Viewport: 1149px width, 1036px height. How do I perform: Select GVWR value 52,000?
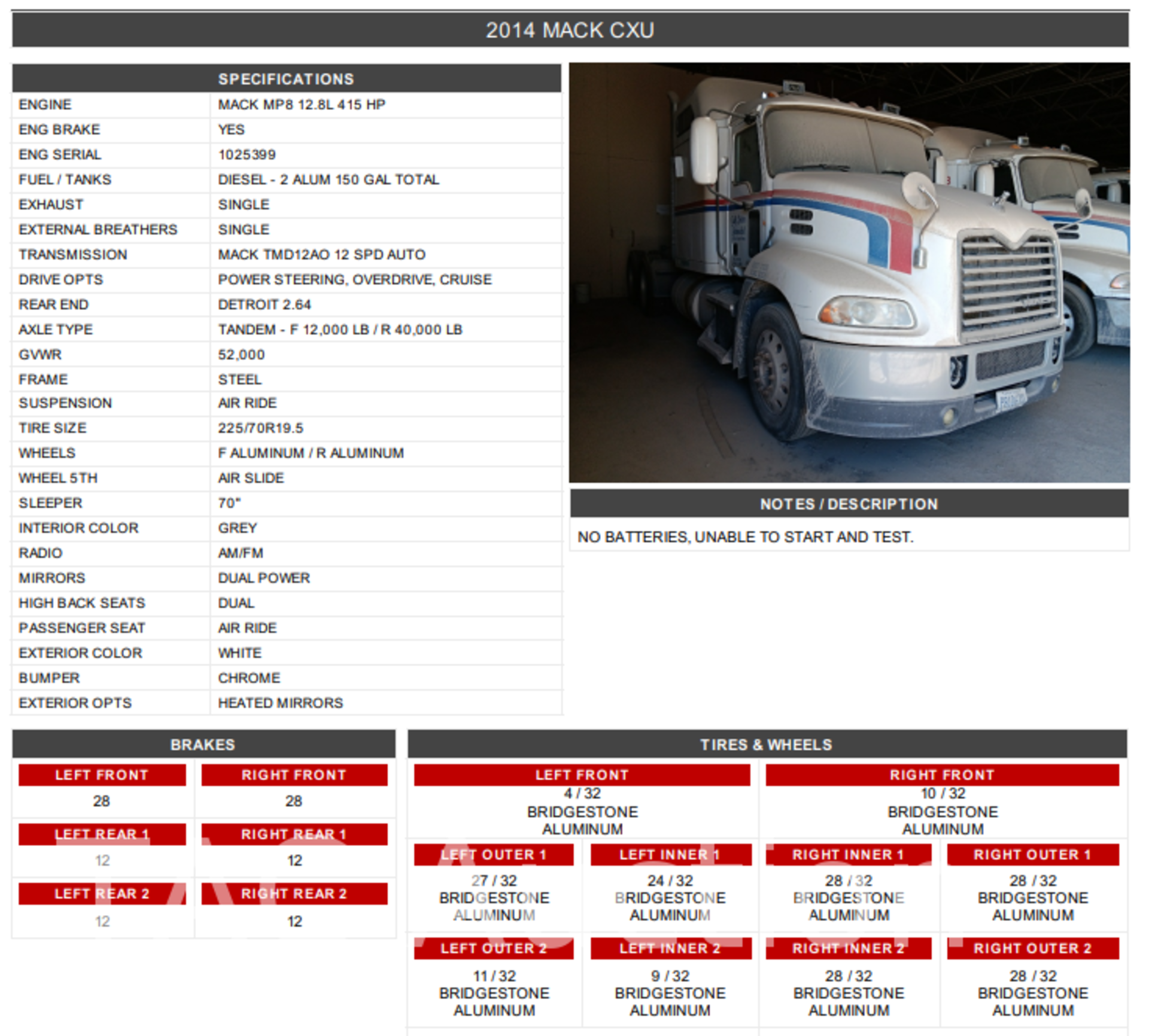point(241,355)
